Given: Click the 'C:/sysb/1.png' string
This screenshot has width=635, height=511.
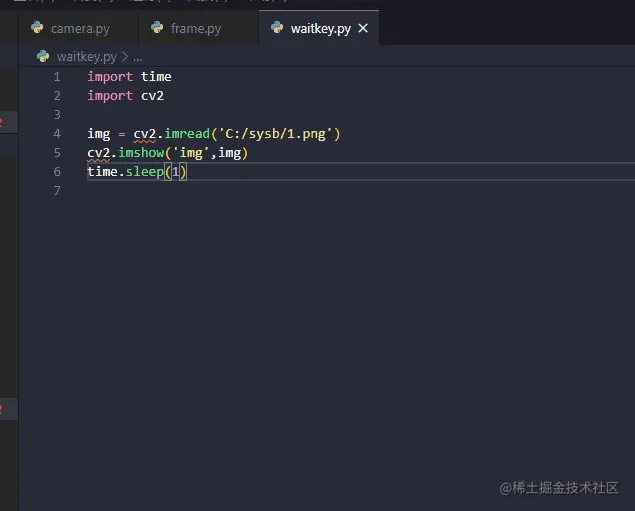Looking at the screenshot, I should 275,134.
